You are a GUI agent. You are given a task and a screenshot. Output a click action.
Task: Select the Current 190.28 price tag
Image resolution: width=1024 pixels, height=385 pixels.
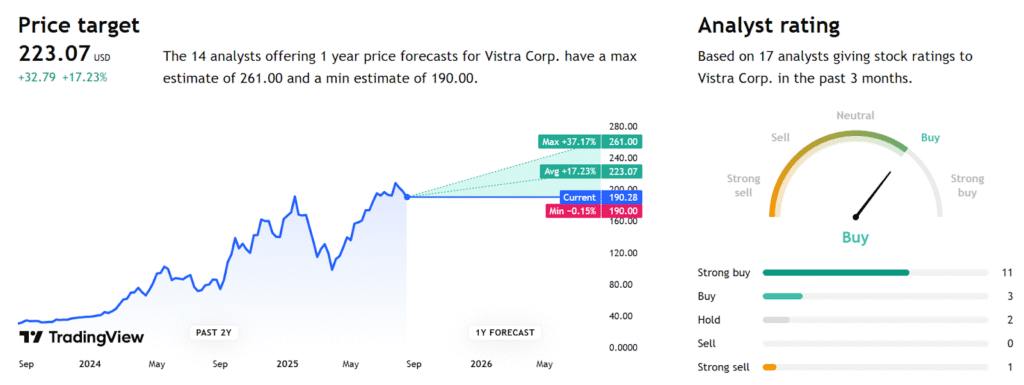click(x=601, y=197)
